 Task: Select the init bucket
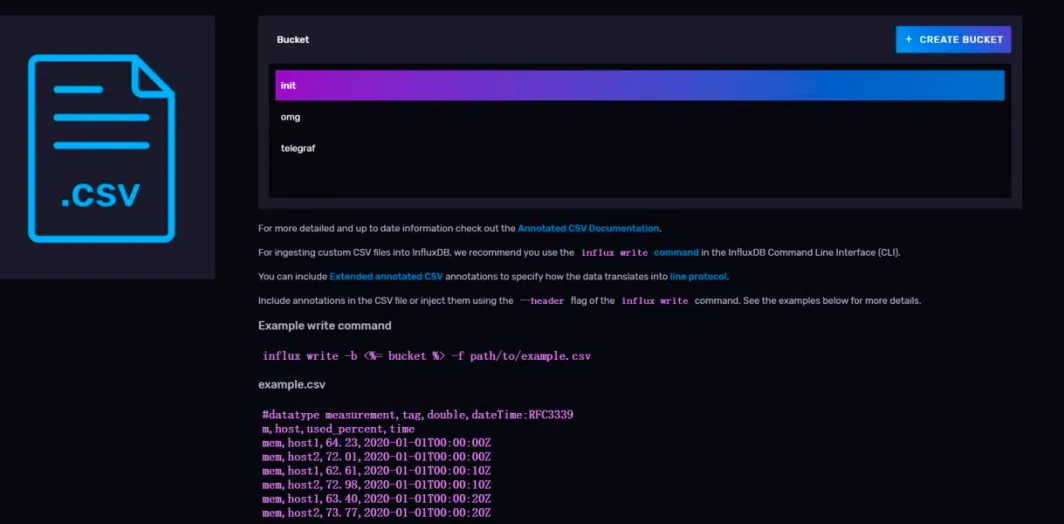click(x=639, y=85)
